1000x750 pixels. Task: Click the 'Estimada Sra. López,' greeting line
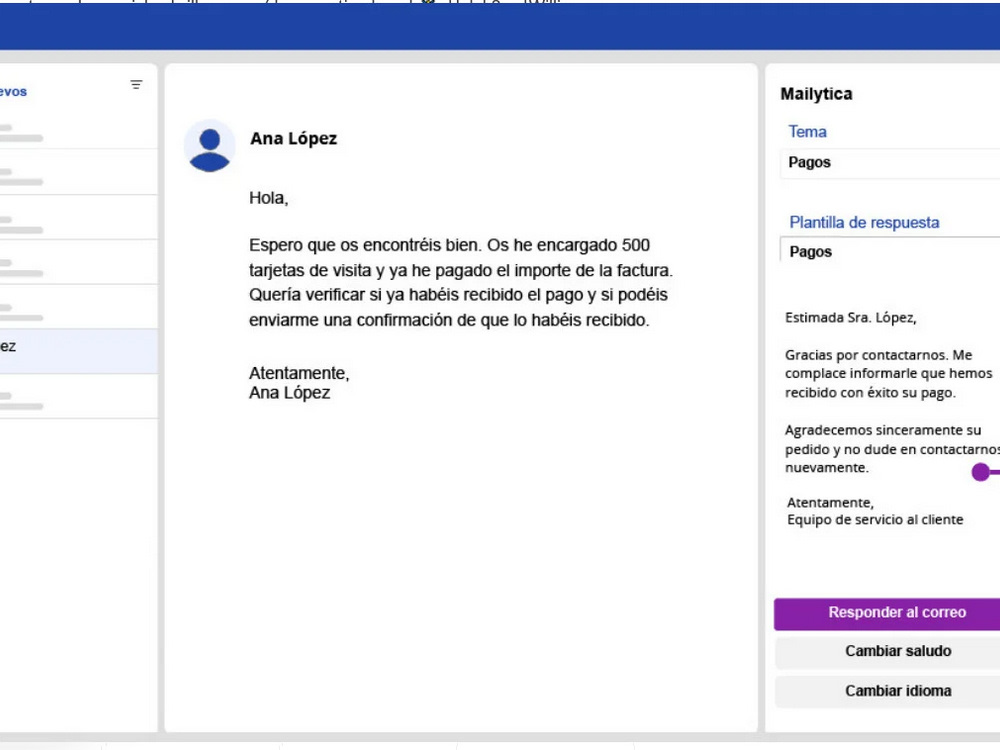pyautogui.click(x=850, y=318)
